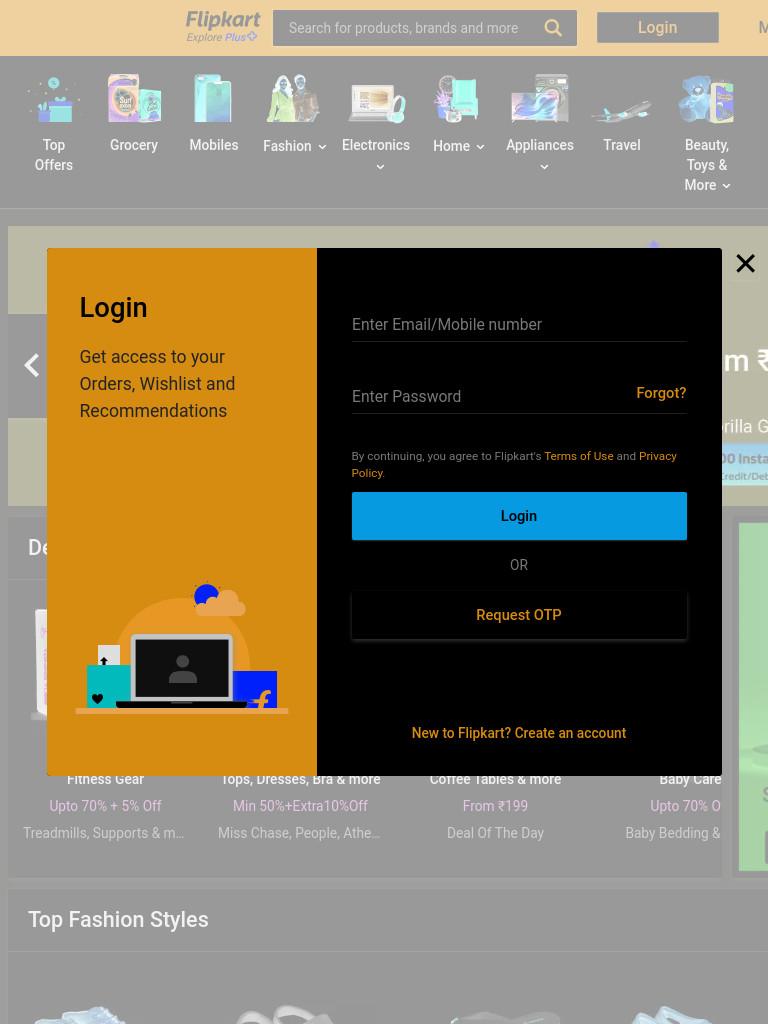Screen dimensions: 768x1024
Task: Select the Beauty, Toys & More teddy icon
Action: click(x=706, y=99)
